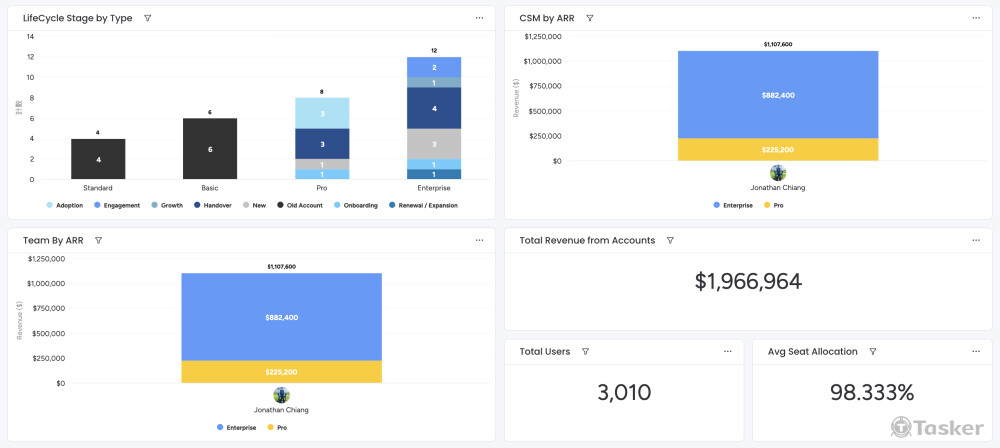1000x448 pixels.
Task: Click the Total Users filter icon
Action: point(585,352)
